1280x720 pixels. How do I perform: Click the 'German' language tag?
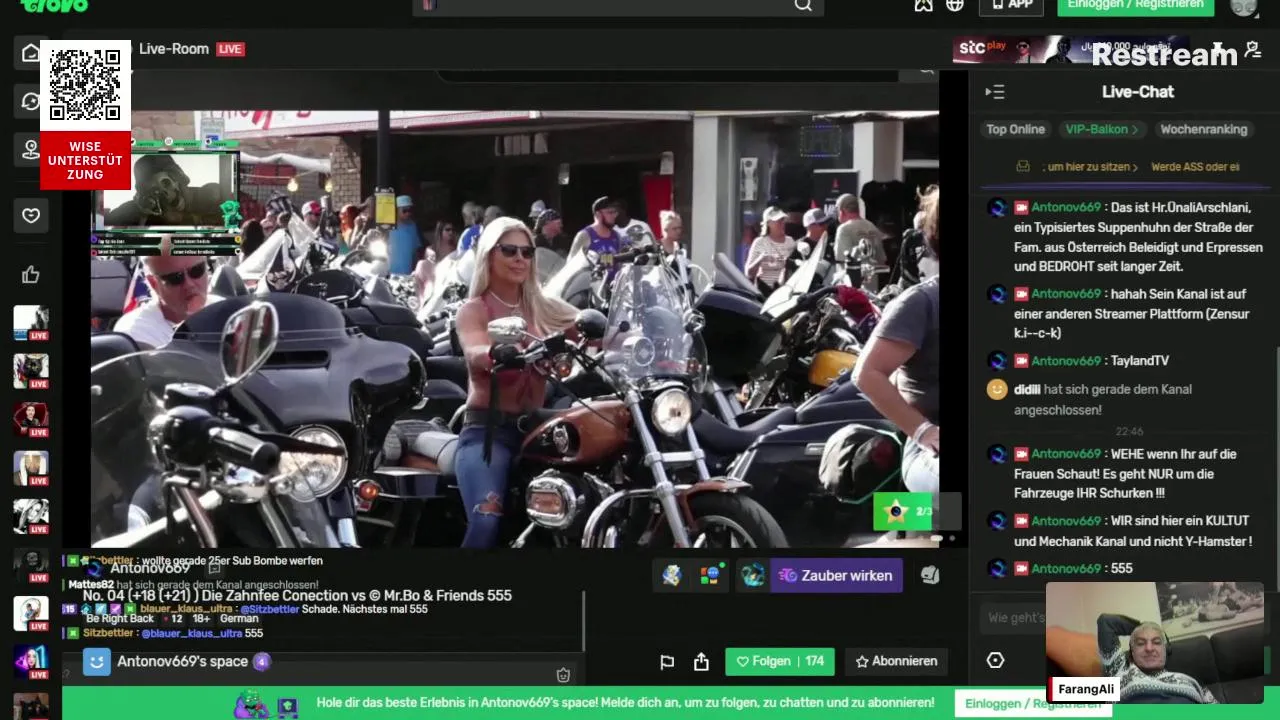click(239, 619)
